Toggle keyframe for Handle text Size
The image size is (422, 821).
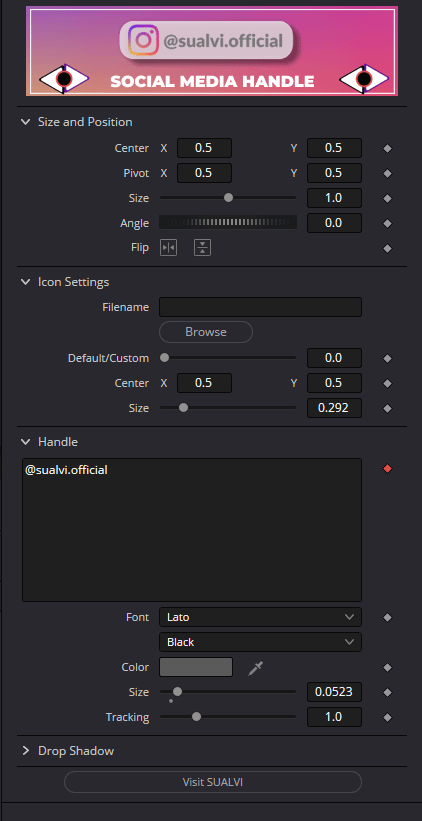387,692
